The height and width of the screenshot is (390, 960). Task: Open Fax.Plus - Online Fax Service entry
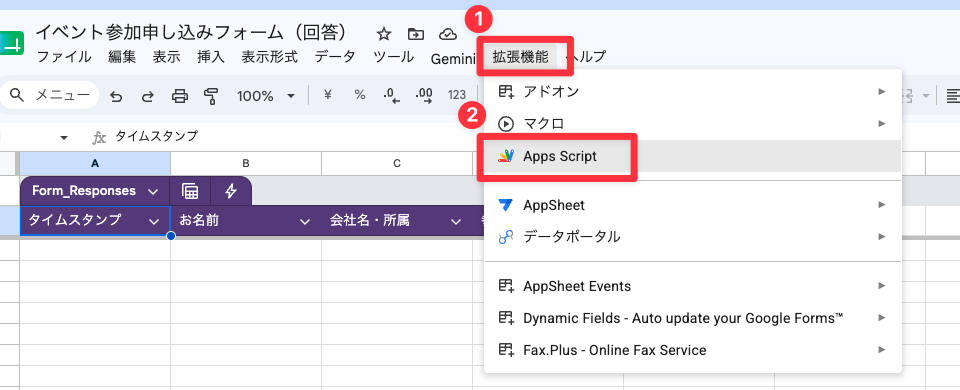pos(692,350)
